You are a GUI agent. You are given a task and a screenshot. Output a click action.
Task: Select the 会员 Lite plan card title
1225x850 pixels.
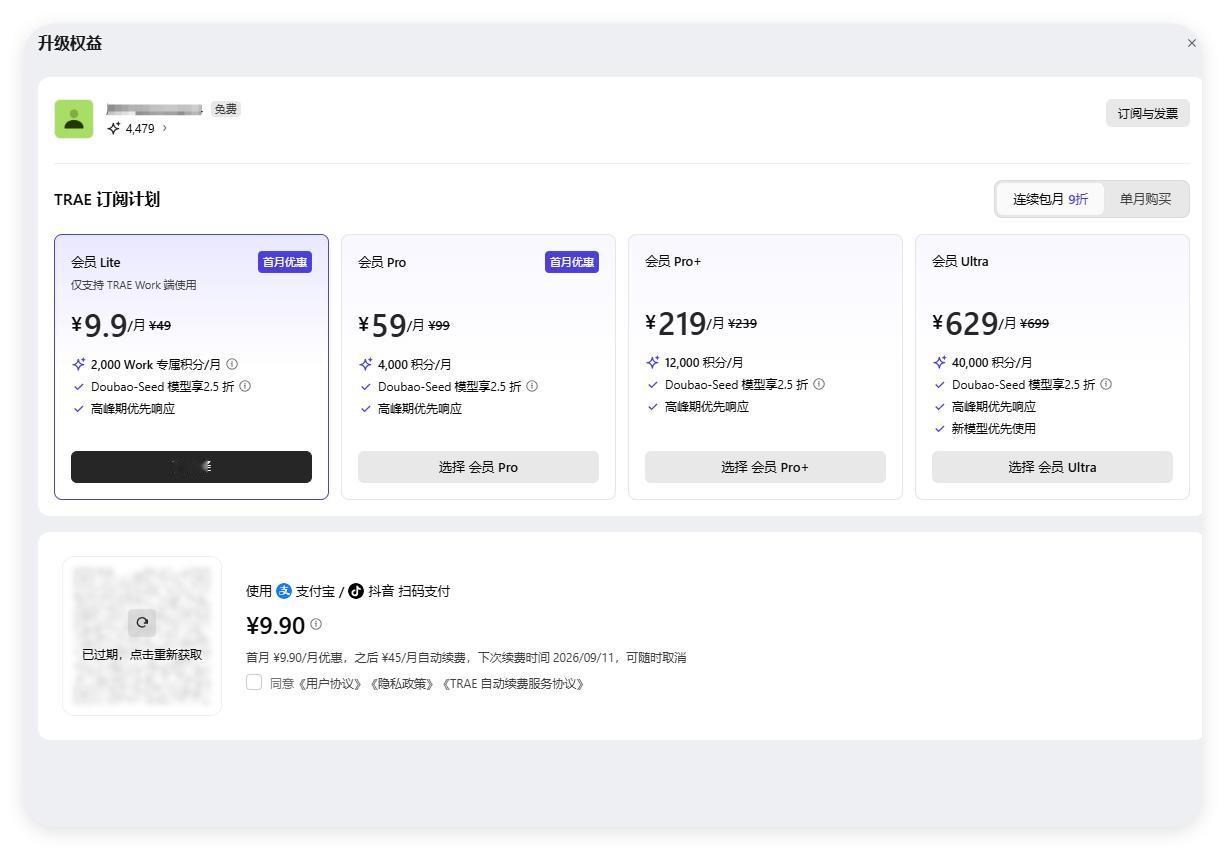coord(96,262)
